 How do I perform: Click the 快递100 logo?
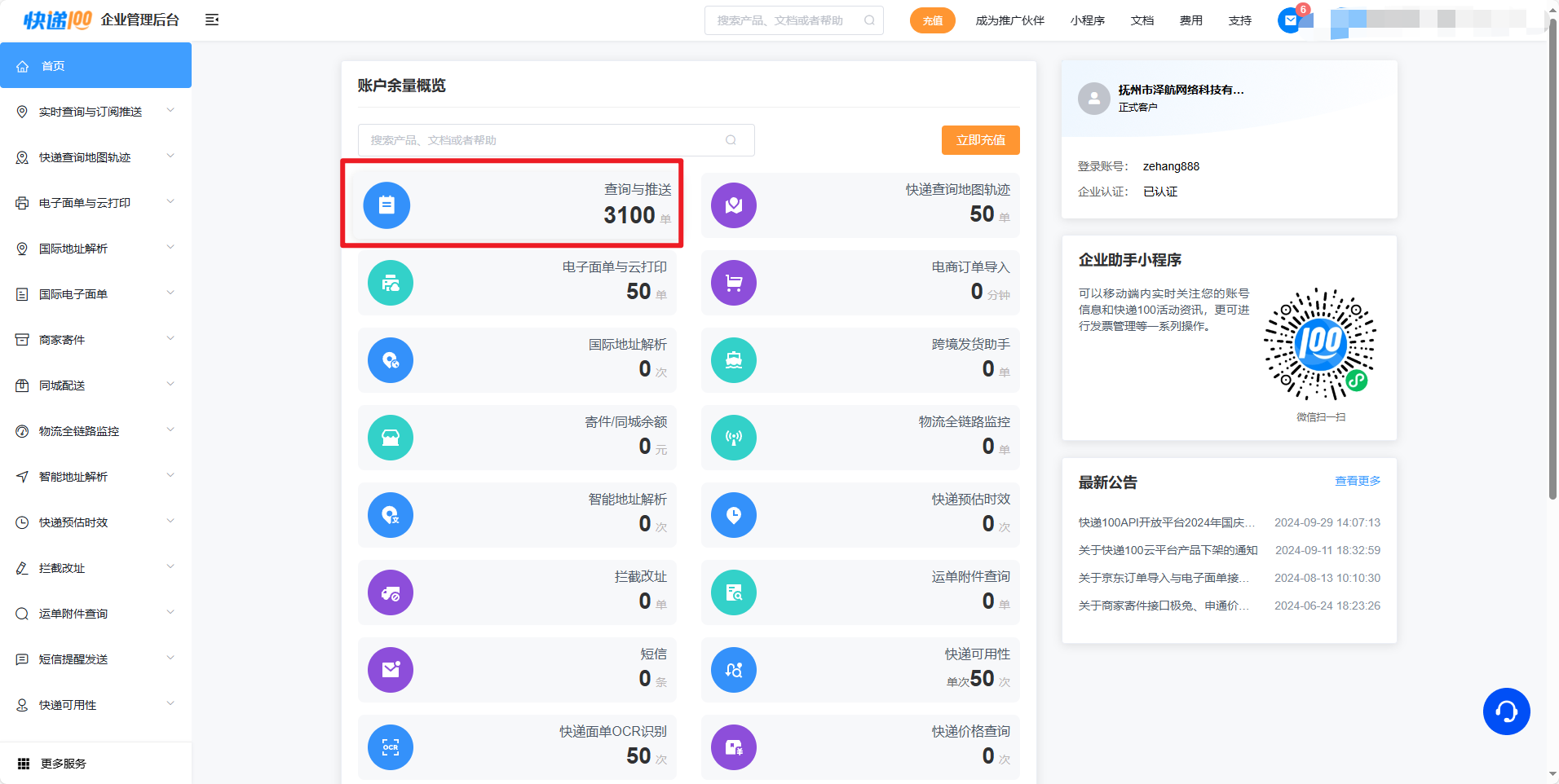pyautogui.click(x=58, y=20)
